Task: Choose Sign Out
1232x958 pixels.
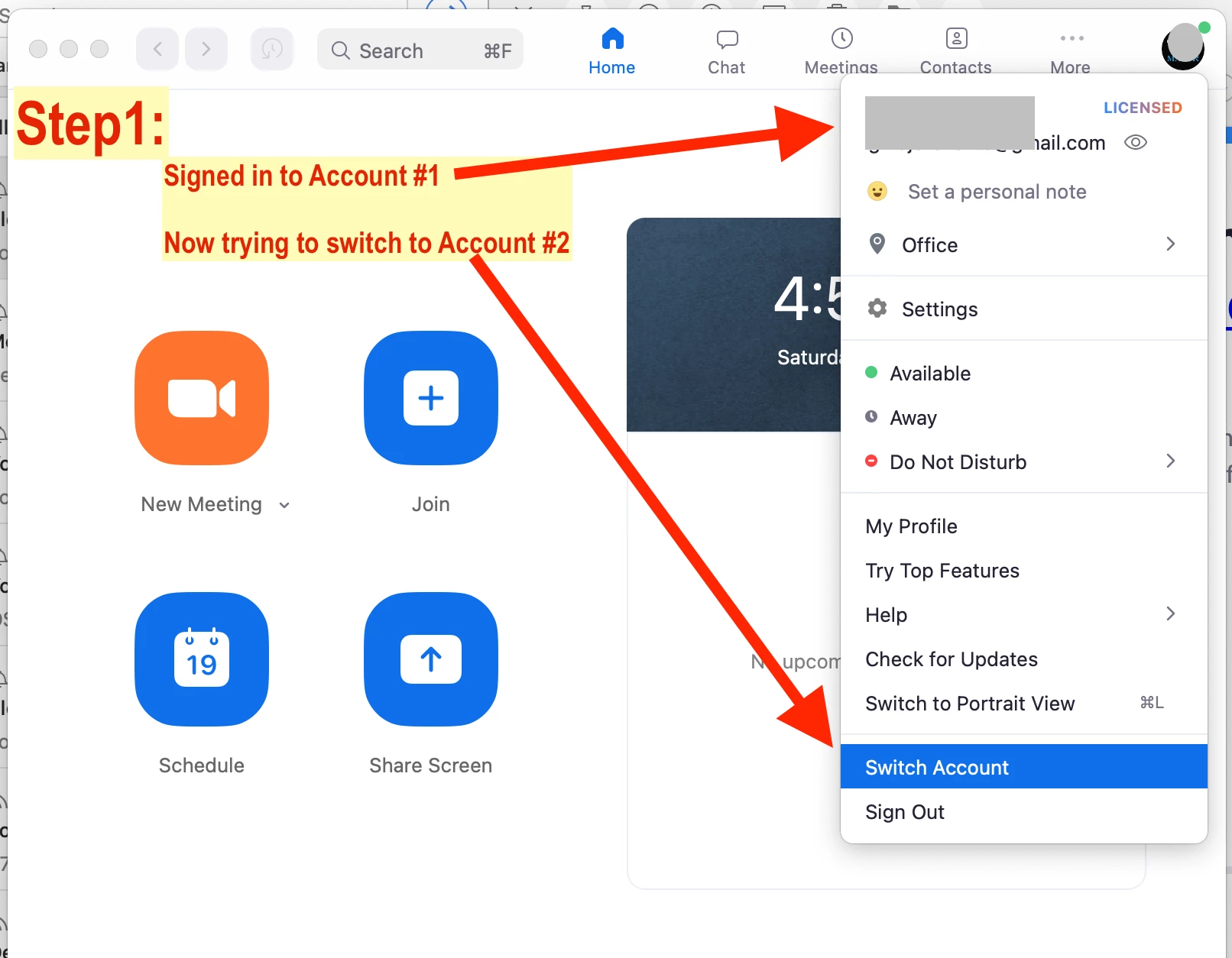Action: point(1024,811)
